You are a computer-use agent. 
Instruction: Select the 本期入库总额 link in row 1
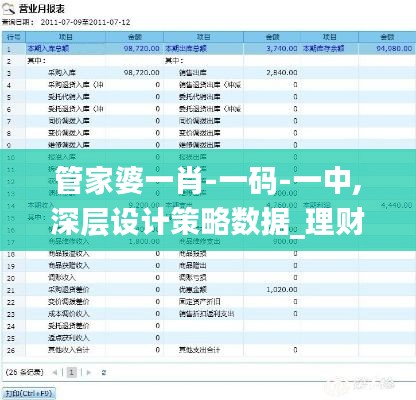coord(48,49)
